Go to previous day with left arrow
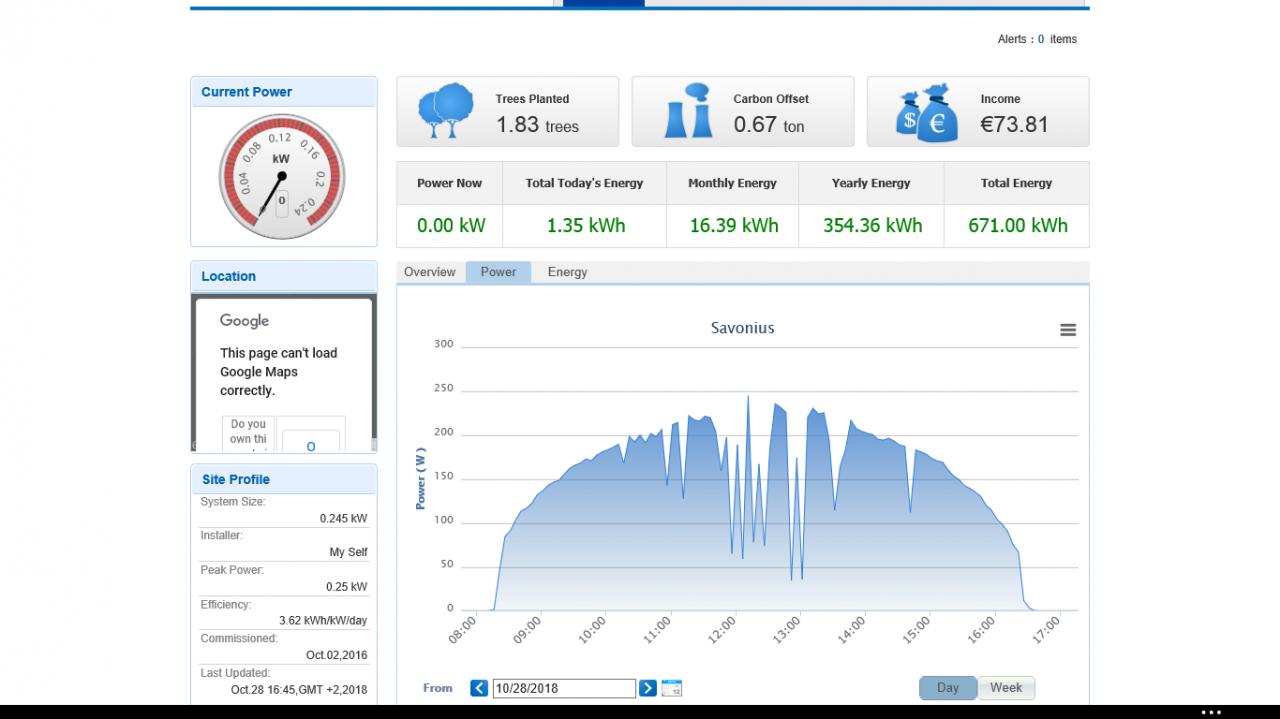The image size is (1280, 719). point(479,688)
